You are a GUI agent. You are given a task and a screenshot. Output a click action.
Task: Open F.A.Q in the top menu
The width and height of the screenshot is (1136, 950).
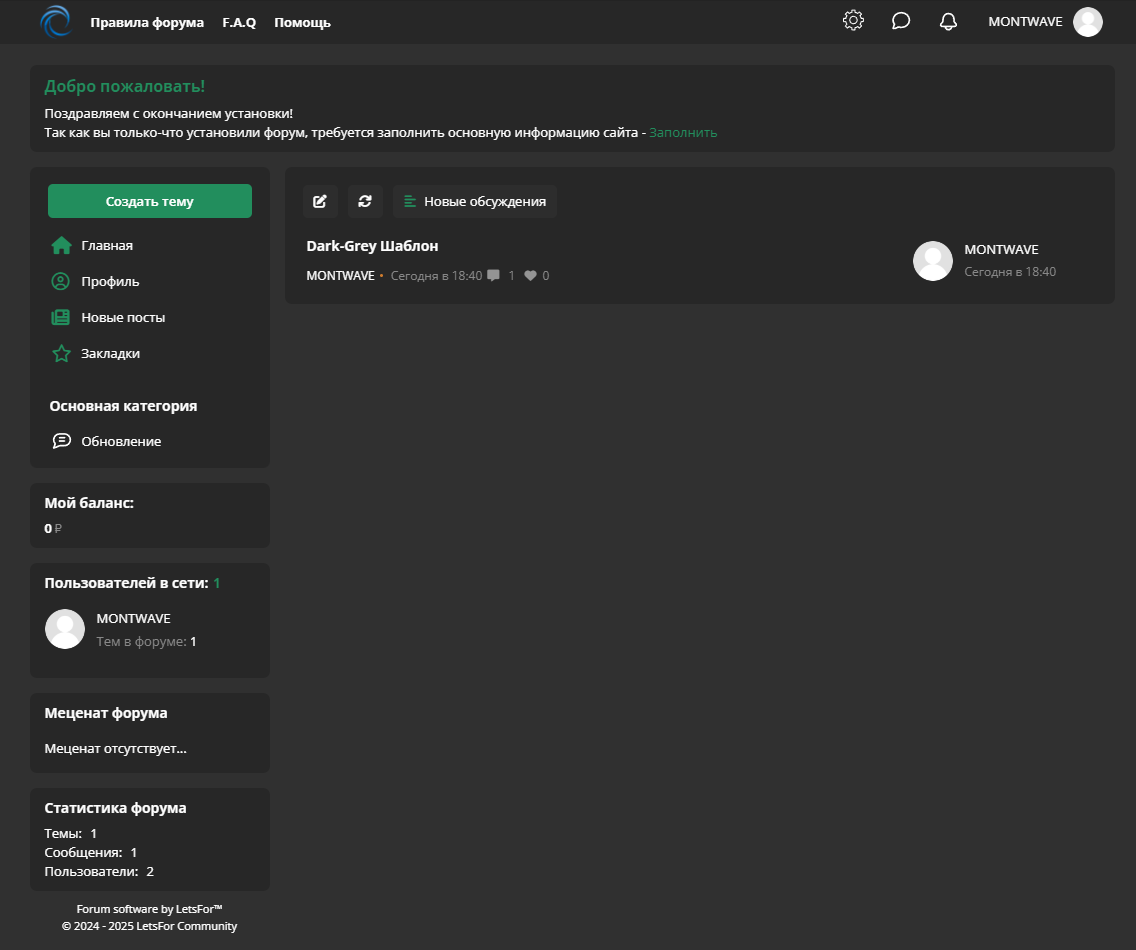[239, 22]
